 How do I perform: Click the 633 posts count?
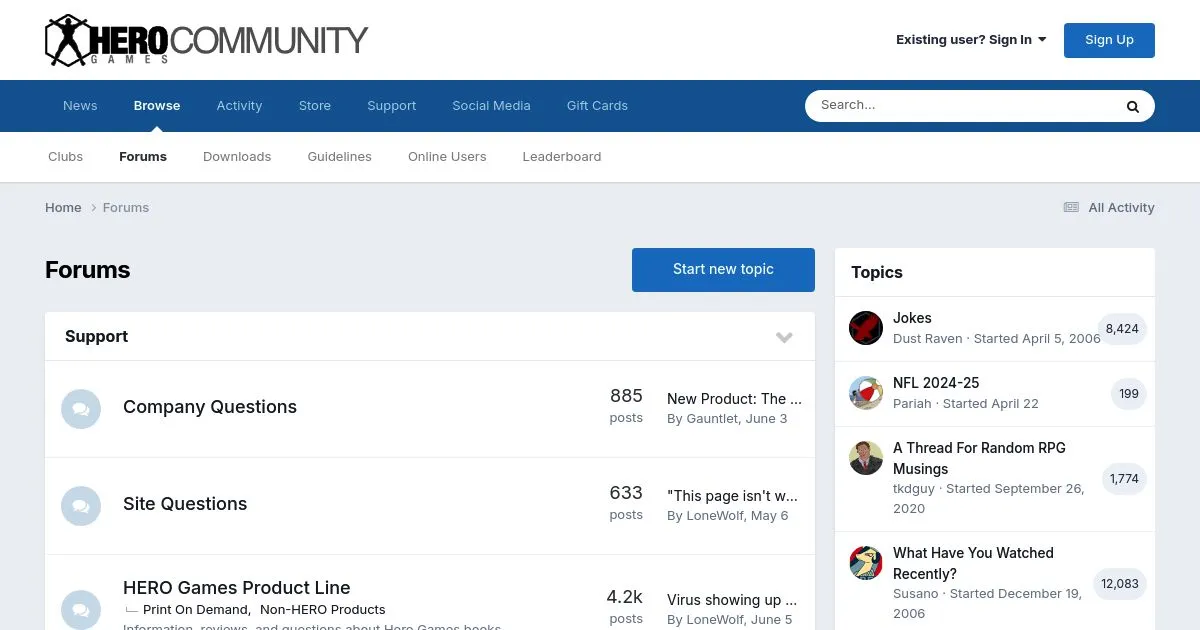(626, 493)
